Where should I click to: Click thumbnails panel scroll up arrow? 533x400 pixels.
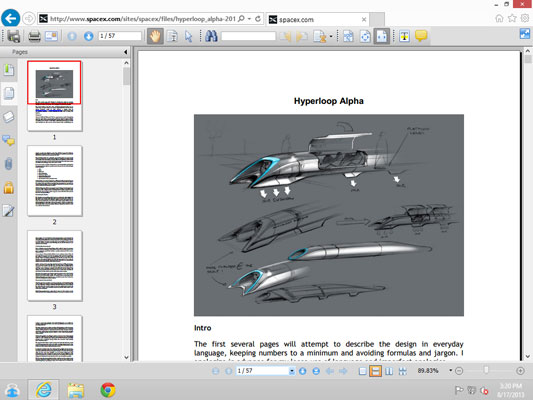pos(126,63)
